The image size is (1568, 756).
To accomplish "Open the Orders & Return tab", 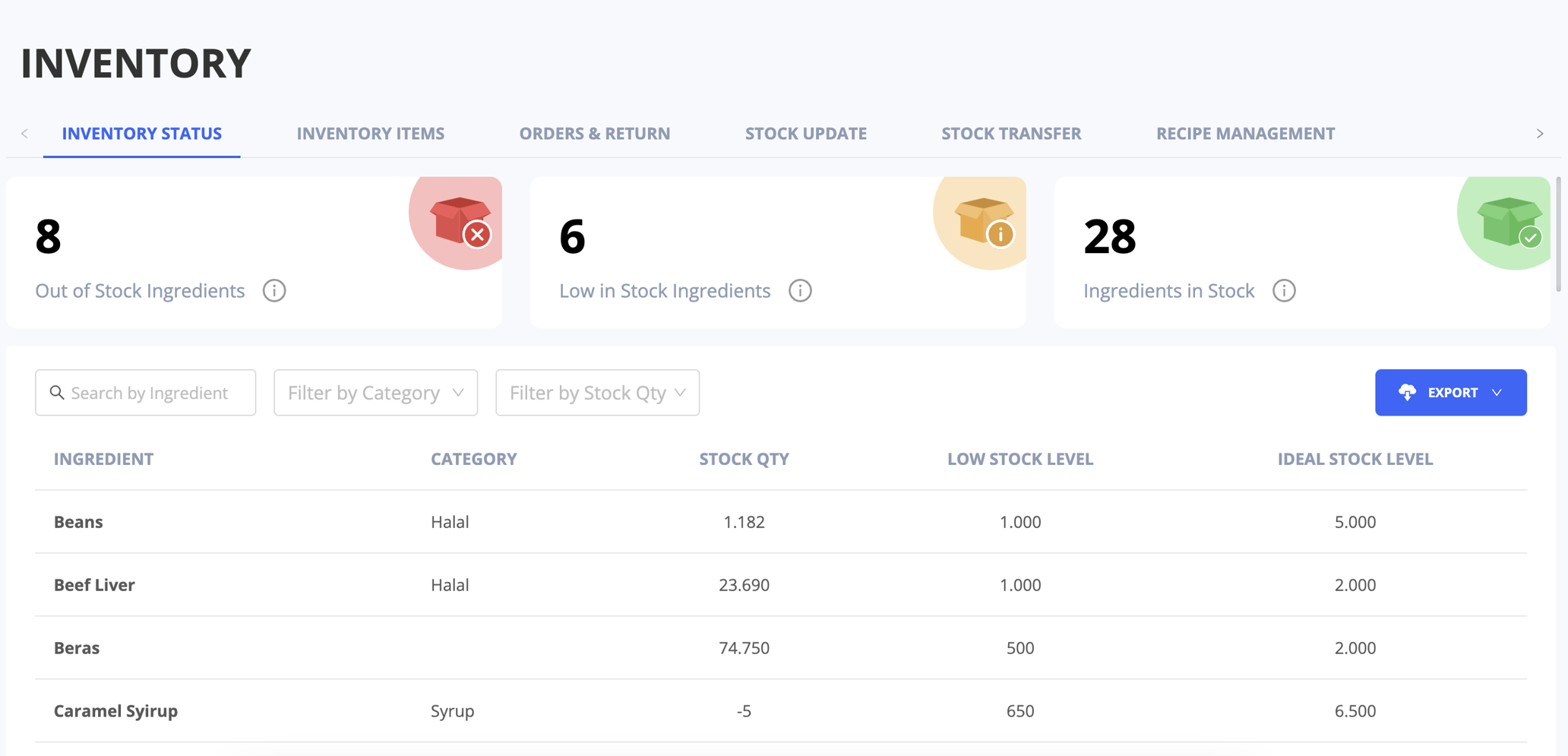I will [594, 133].
